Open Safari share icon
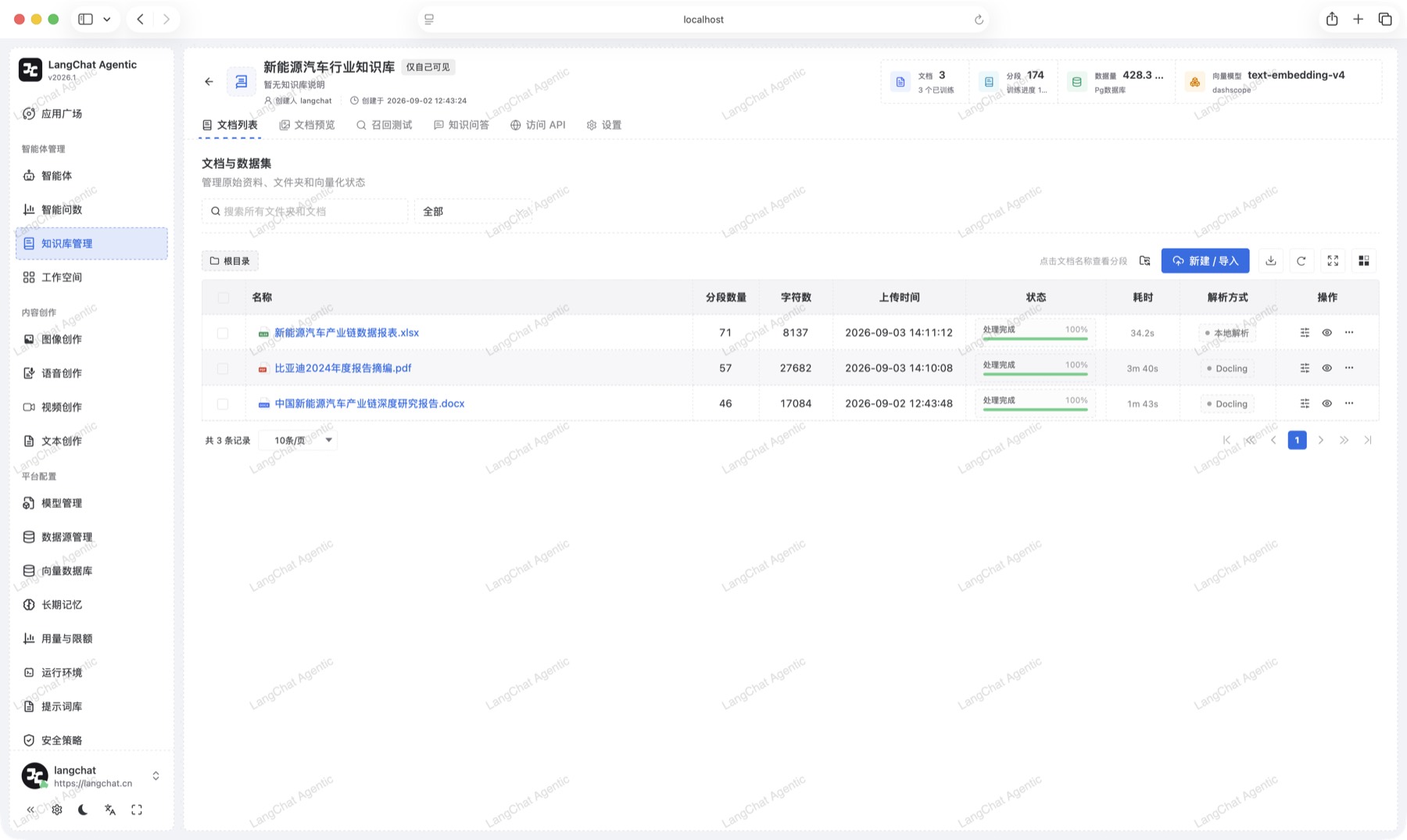The height and width of the screenshot is (840, 1407). [x=1332, y=20]
